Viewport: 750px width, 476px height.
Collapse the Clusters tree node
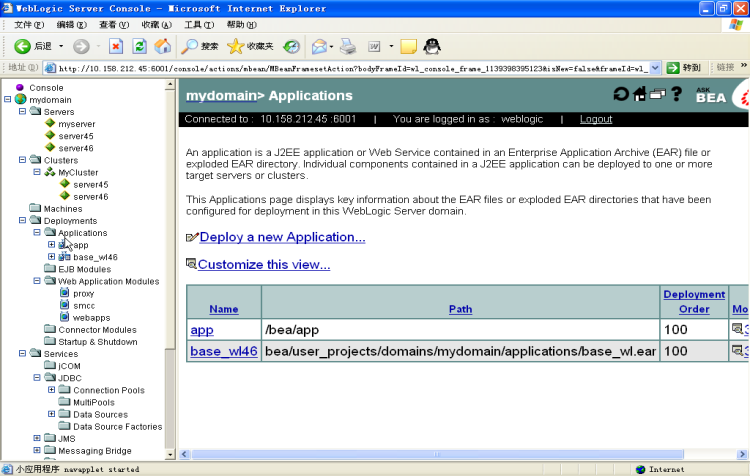click(22, 159)
